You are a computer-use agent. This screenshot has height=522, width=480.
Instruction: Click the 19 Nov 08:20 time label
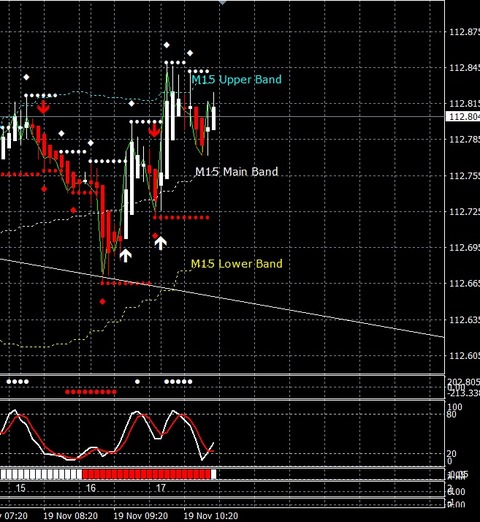pos(71,516)
